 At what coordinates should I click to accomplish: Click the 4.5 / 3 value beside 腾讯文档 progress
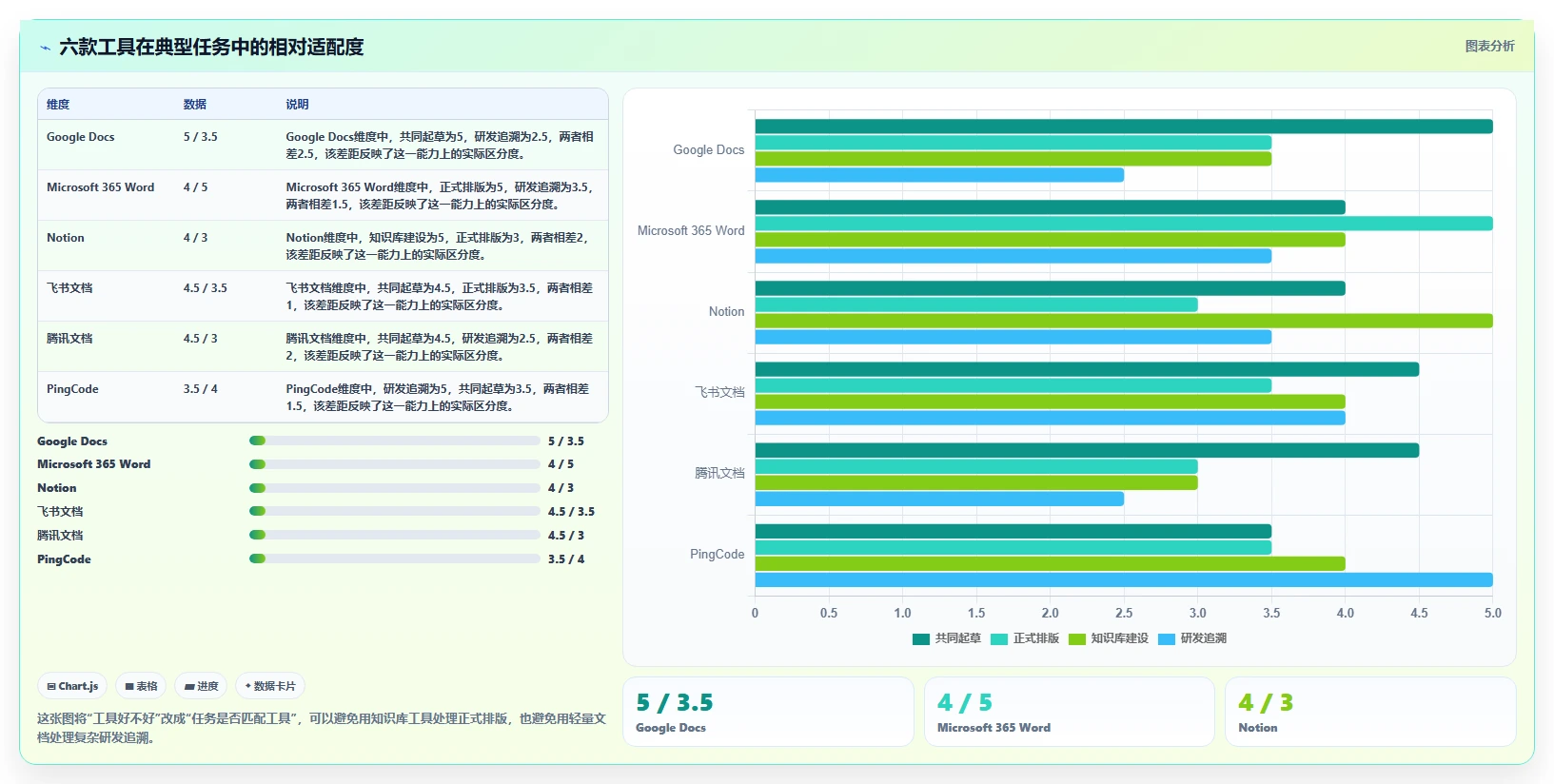pos(566,536)
